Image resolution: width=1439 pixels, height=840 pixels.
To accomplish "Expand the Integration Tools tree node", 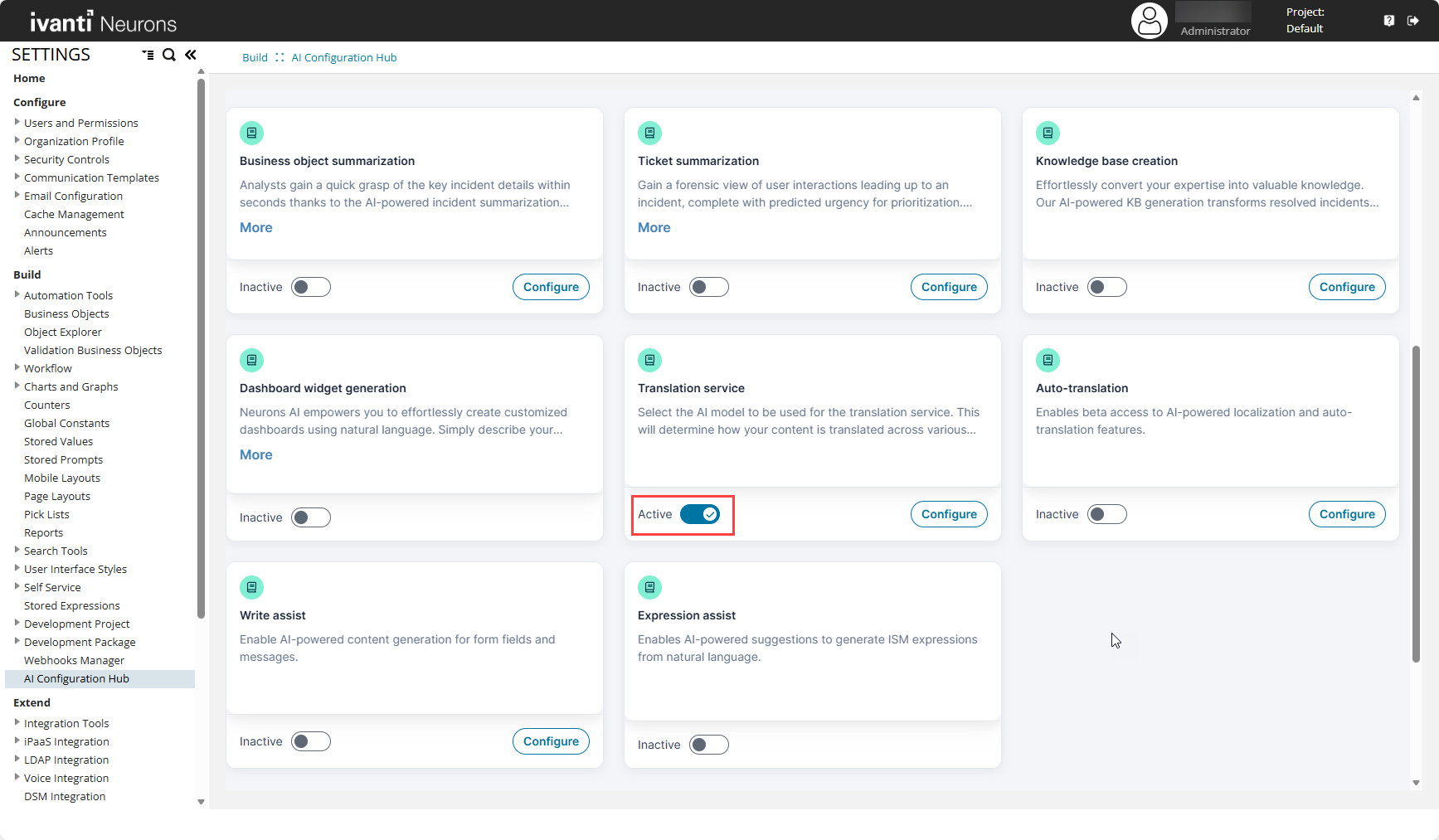I will tap(17, 722).
